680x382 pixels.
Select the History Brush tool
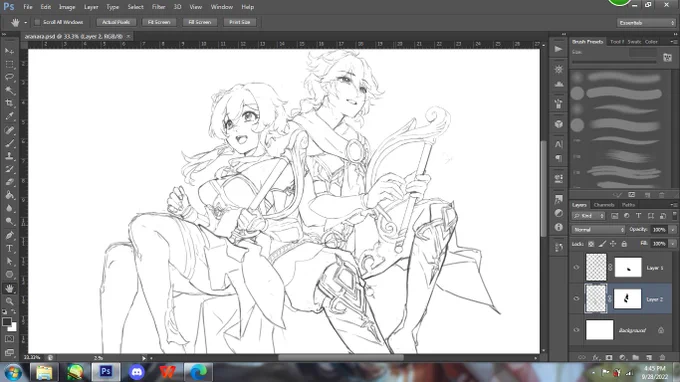[9, 169]
